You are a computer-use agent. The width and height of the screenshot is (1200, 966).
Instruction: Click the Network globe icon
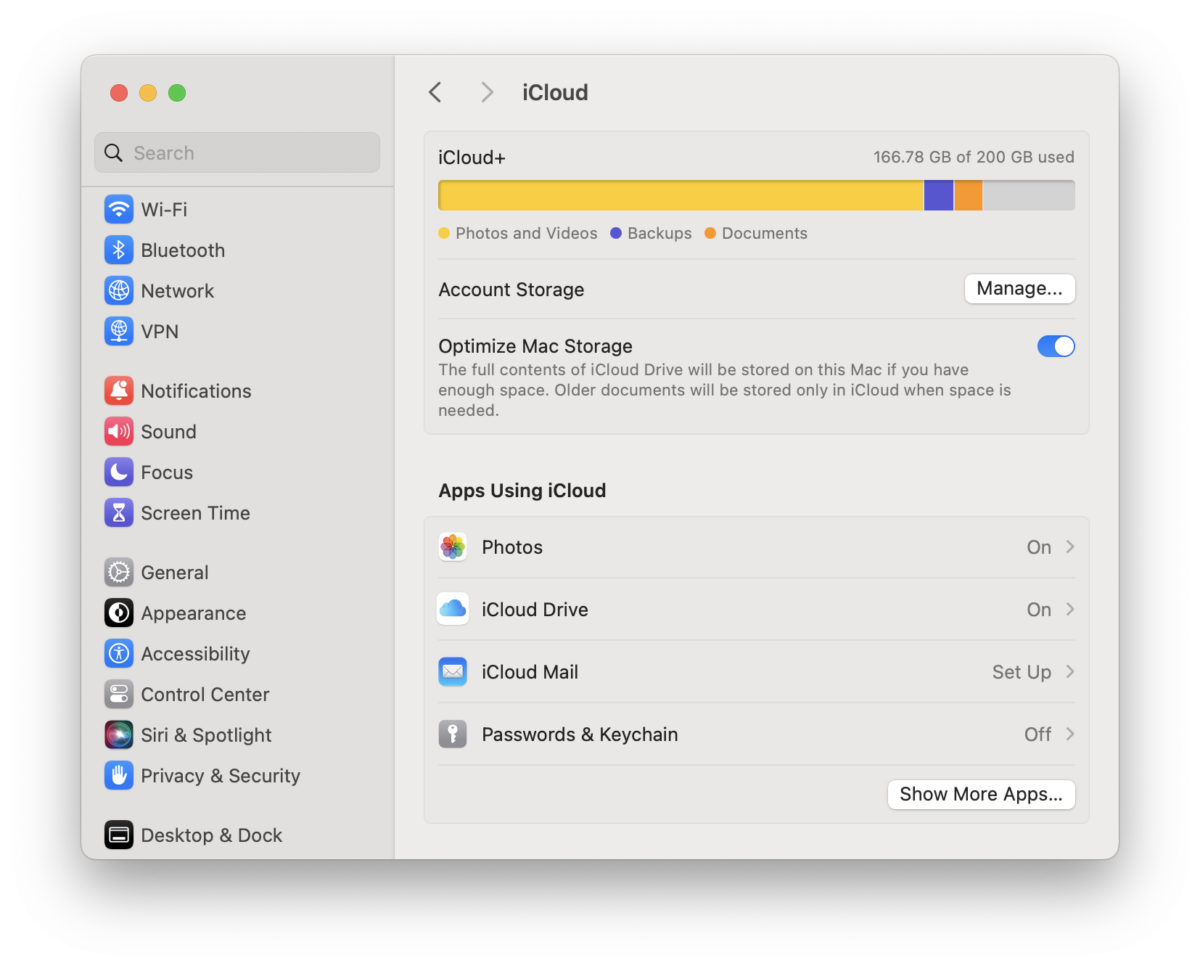(x=118, y=291)
